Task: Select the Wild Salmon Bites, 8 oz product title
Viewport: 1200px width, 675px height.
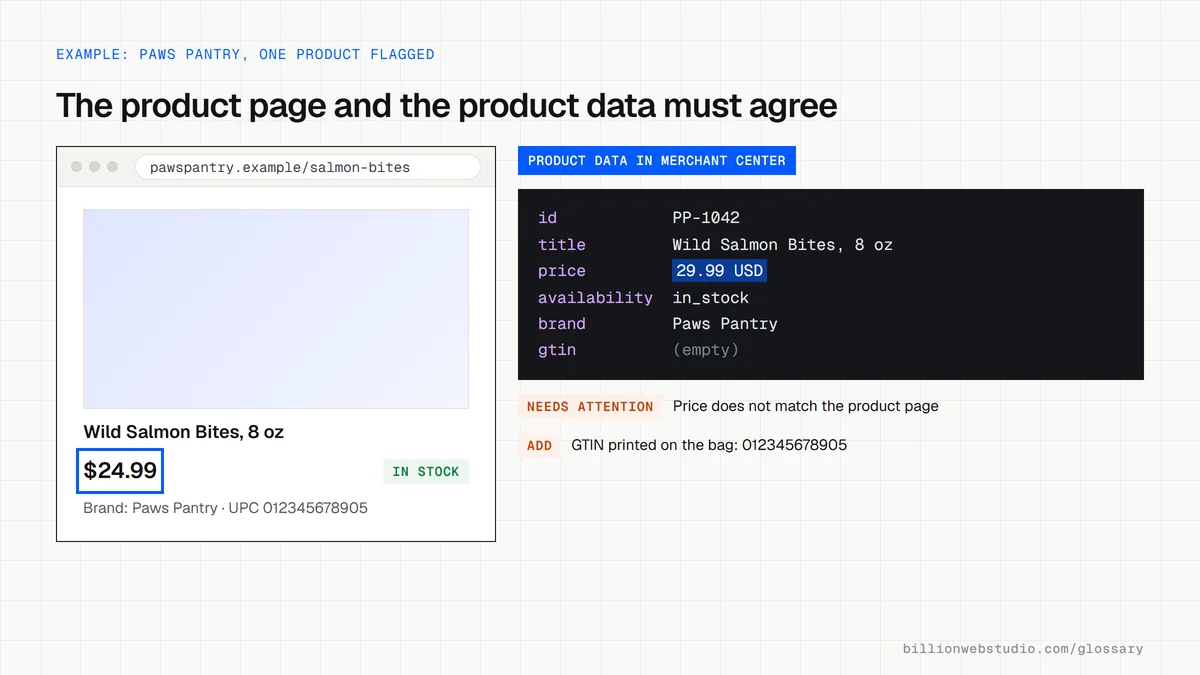Action: tap(184, 432)
